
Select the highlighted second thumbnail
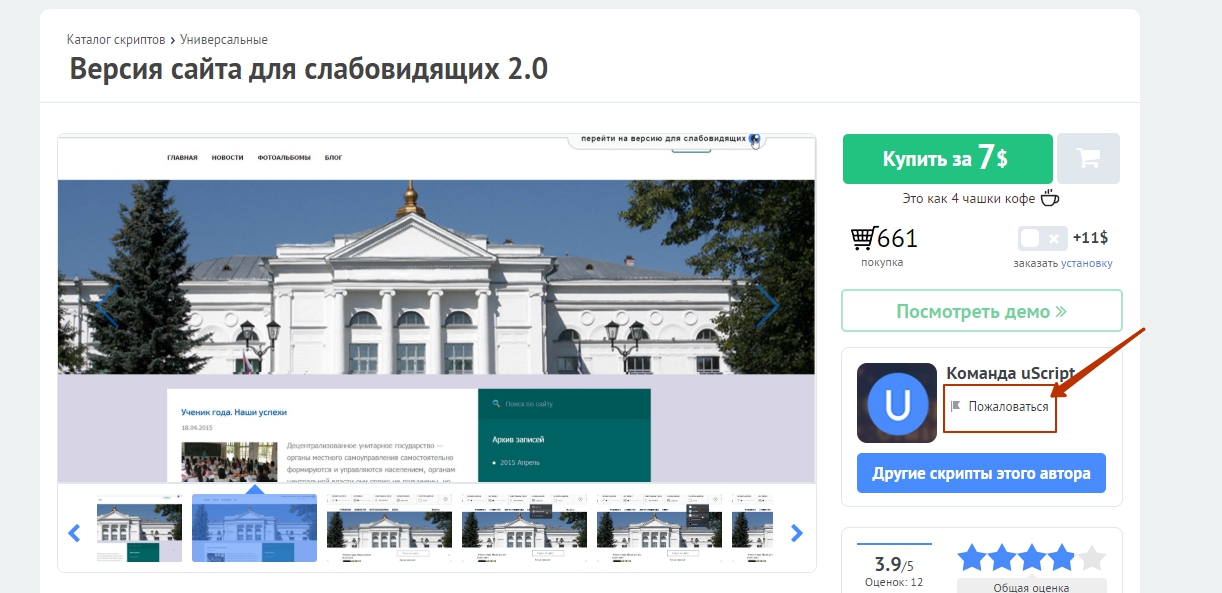[254, 528]
